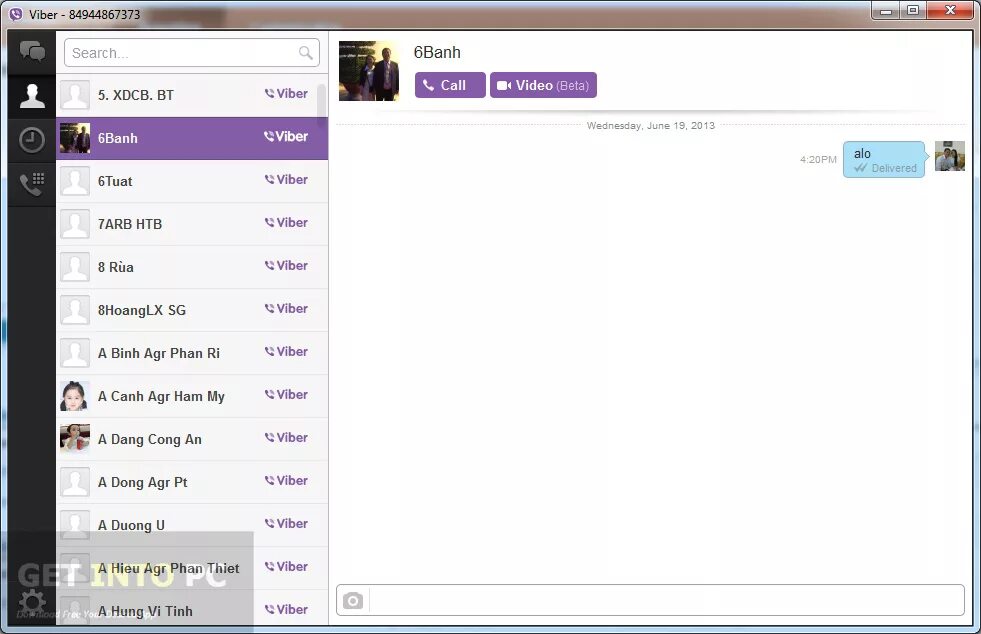Select contact name A Canh Agr Ham My

pyautogui.click(x=161, y=397)
